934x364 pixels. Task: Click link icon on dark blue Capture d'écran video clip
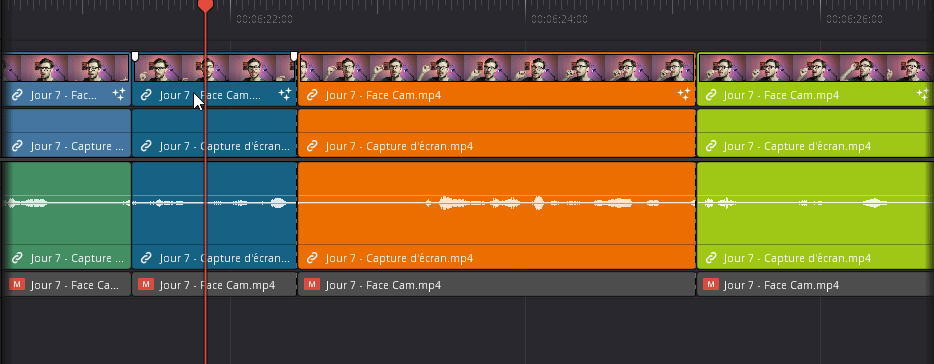pos(146,146)
